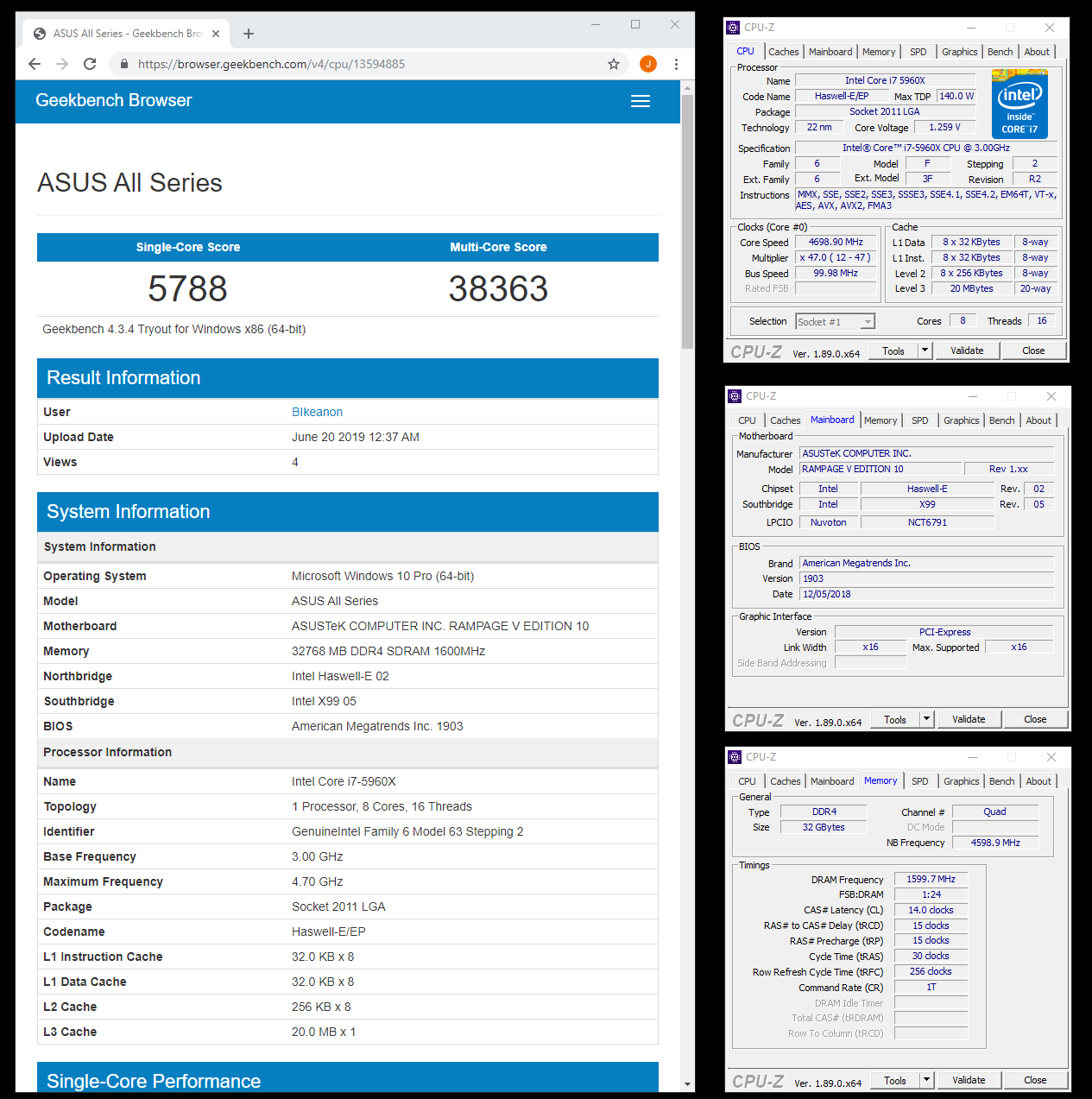This screenshot has width=1092, height=1099.
Task: Open user Blkeanon profile link
Action: [x=317, y=412]
